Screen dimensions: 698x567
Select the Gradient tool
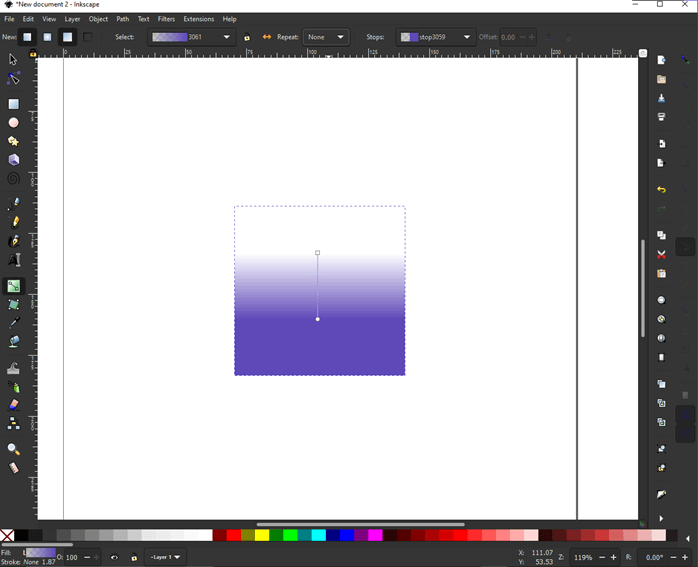point(13,286)
